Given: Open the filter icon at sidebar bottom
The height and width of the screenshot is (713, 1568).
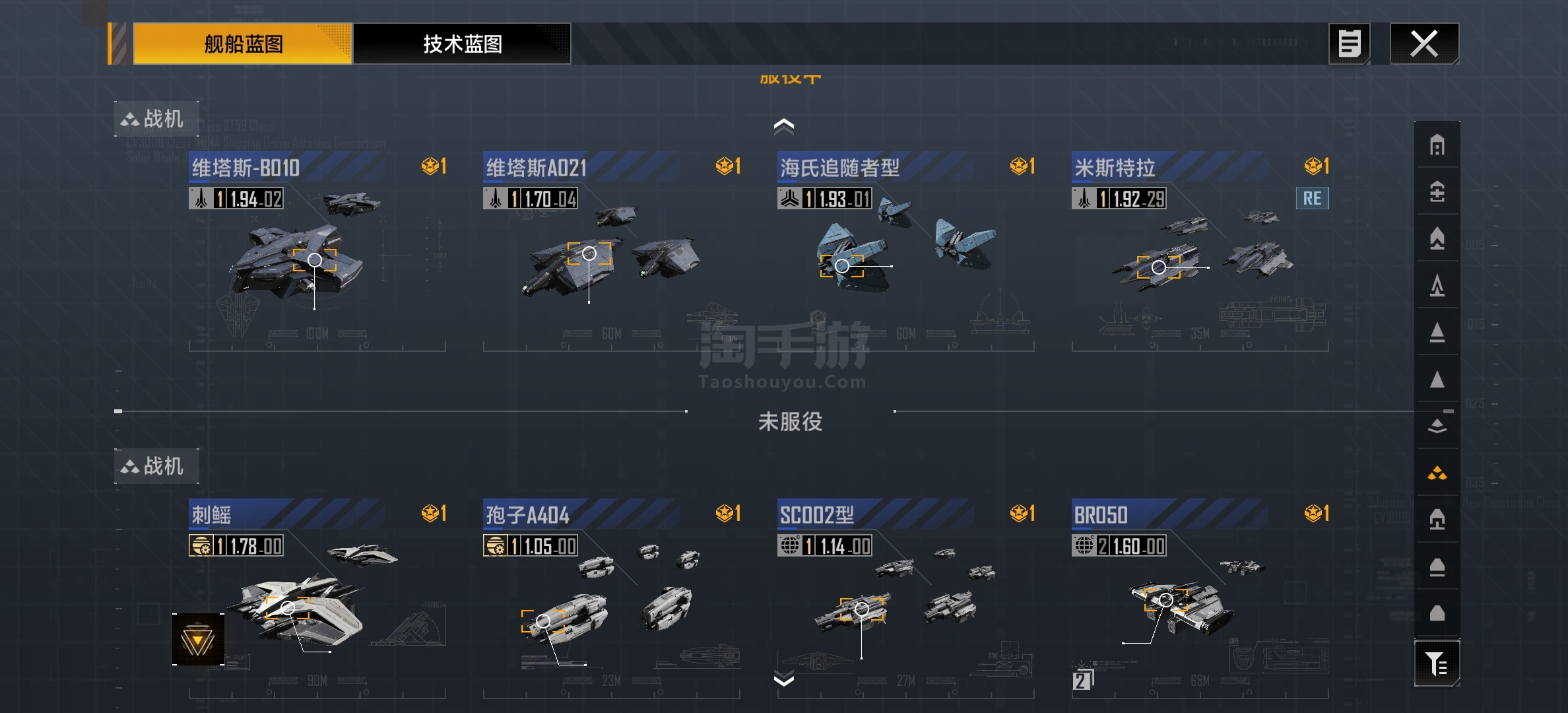Looking at the screenshot, I should click(1437, 663).
